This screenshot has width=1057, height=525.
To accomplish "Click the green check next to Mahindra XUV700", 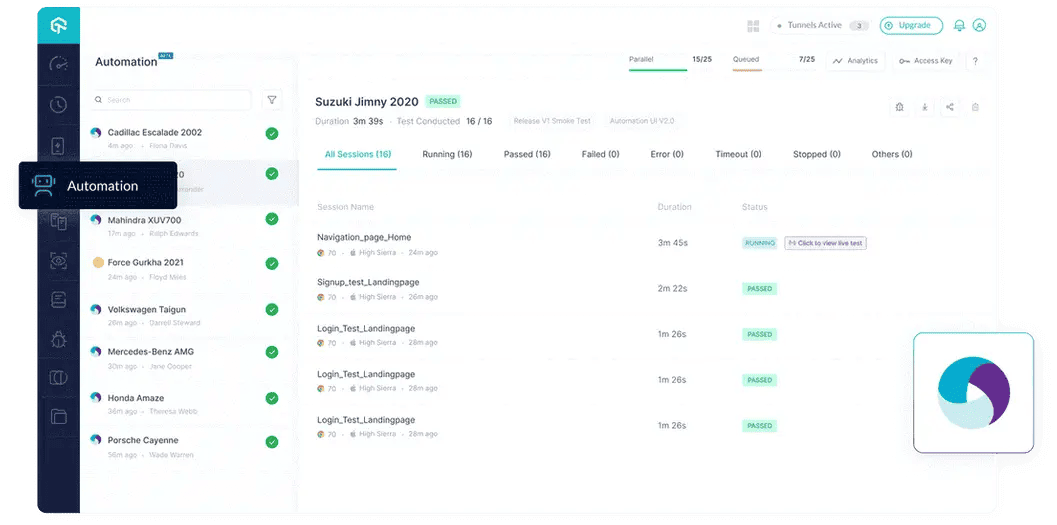I will (271, 220).
